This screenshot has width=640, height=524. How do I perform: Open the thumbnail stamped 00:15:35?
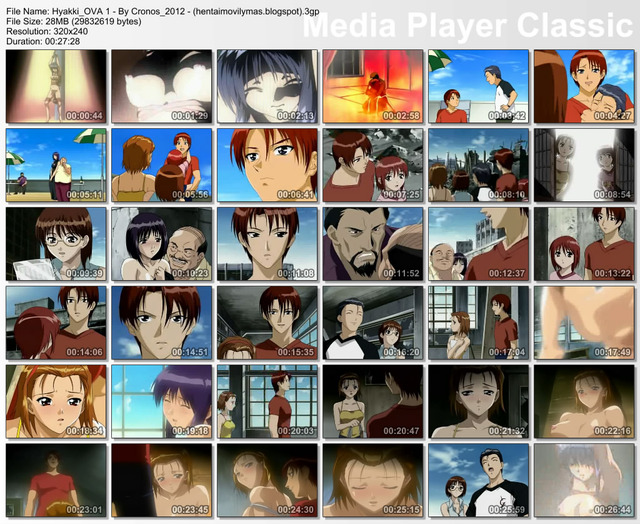267,322
